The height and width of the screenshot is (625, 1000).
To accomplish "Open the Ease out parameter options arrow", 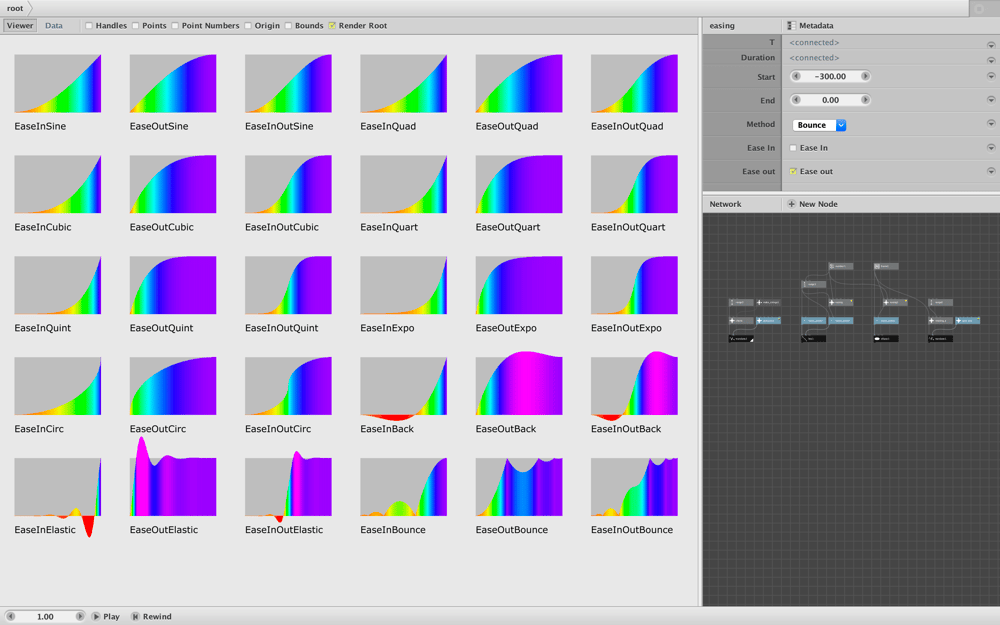I will pyautogui.click(x=990, y=171).
